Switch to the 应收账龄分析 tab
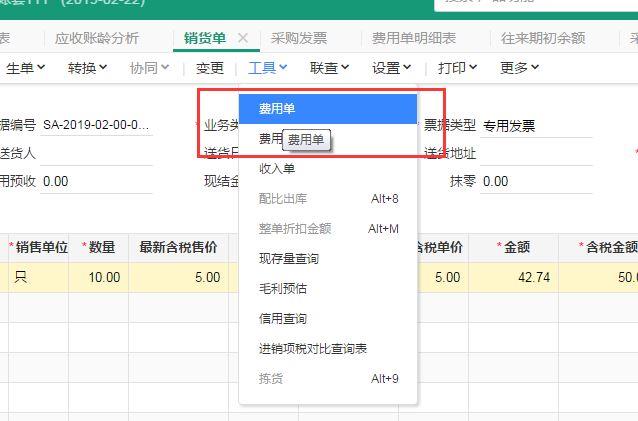This screenshot has width=638, height=421. 97,38
